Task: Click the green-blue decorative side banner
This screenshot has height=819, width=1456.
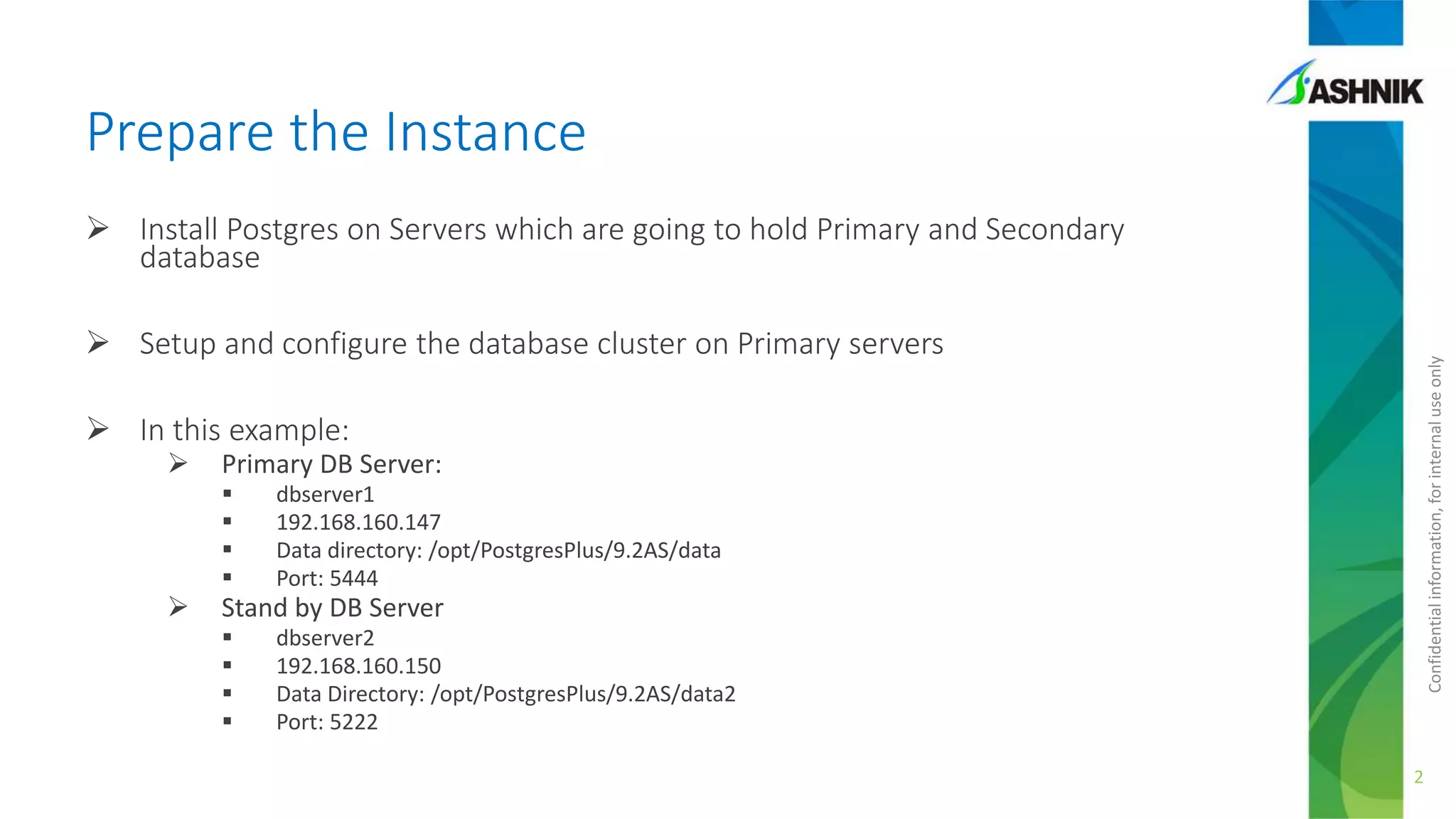Action: click(x=1356, y=469)
